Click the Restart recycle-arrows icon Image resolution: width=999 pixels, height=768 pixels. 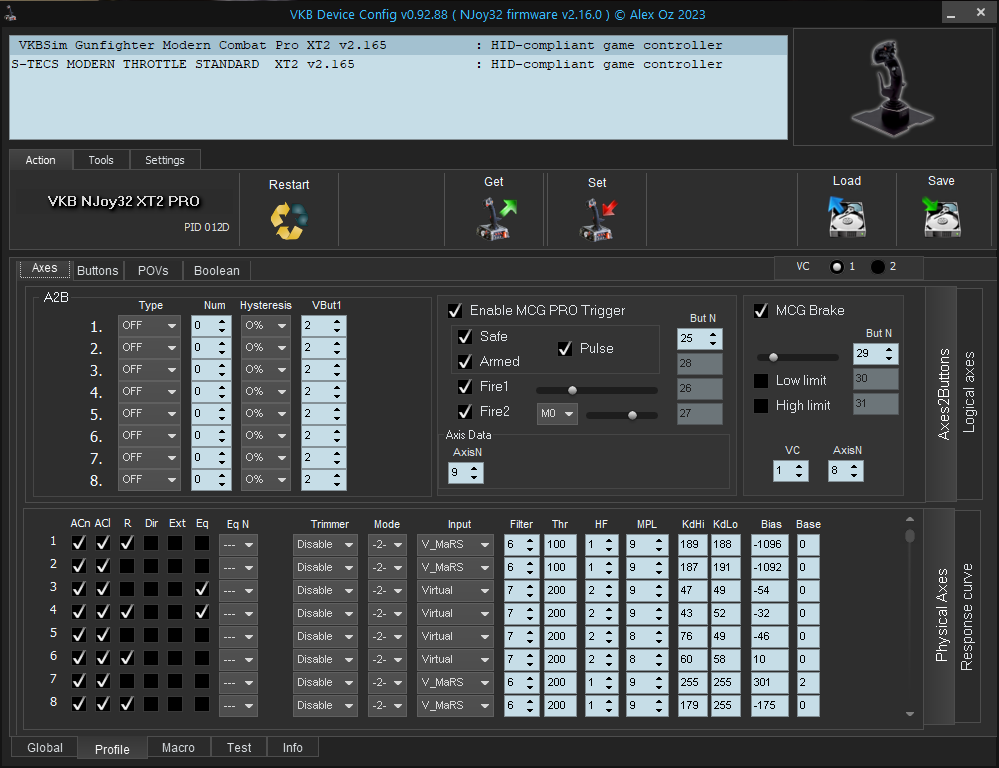pyautogui.click(x=289, y=220)
